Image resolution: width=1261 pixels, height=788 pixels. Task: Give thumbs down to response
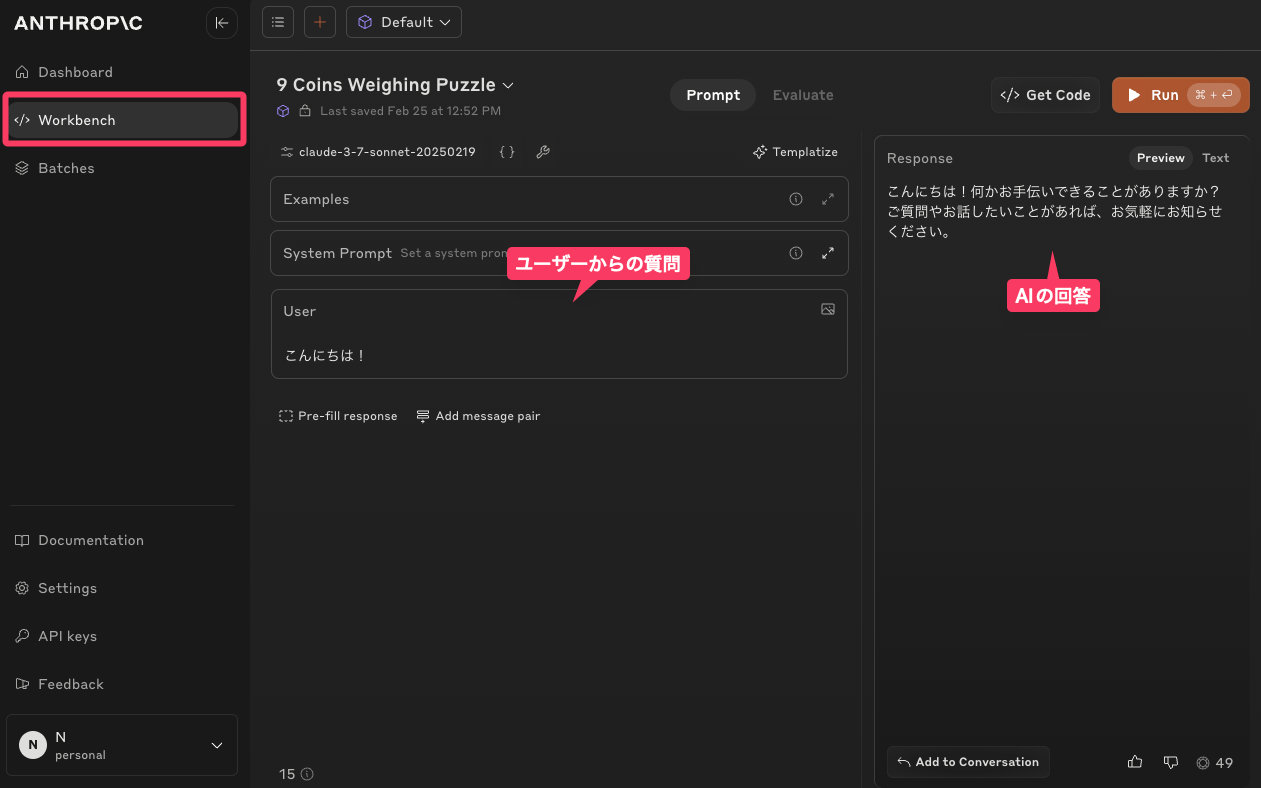1170,762
